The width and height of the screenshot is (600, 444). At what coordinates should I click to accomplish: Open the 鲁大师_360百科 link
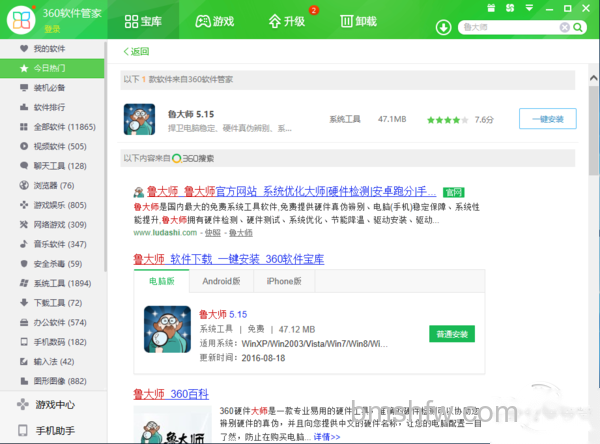[x=171, y=394]
